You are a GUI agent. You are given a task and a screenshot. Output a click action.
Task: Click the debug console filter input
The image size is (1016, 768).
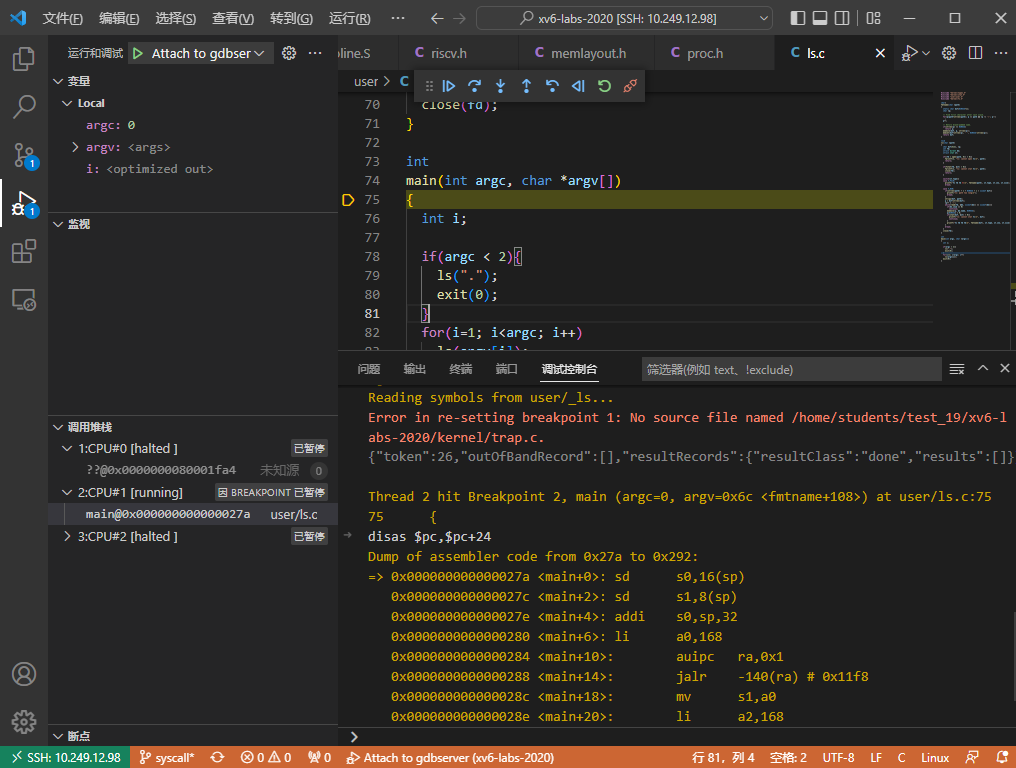click(790, 369)
